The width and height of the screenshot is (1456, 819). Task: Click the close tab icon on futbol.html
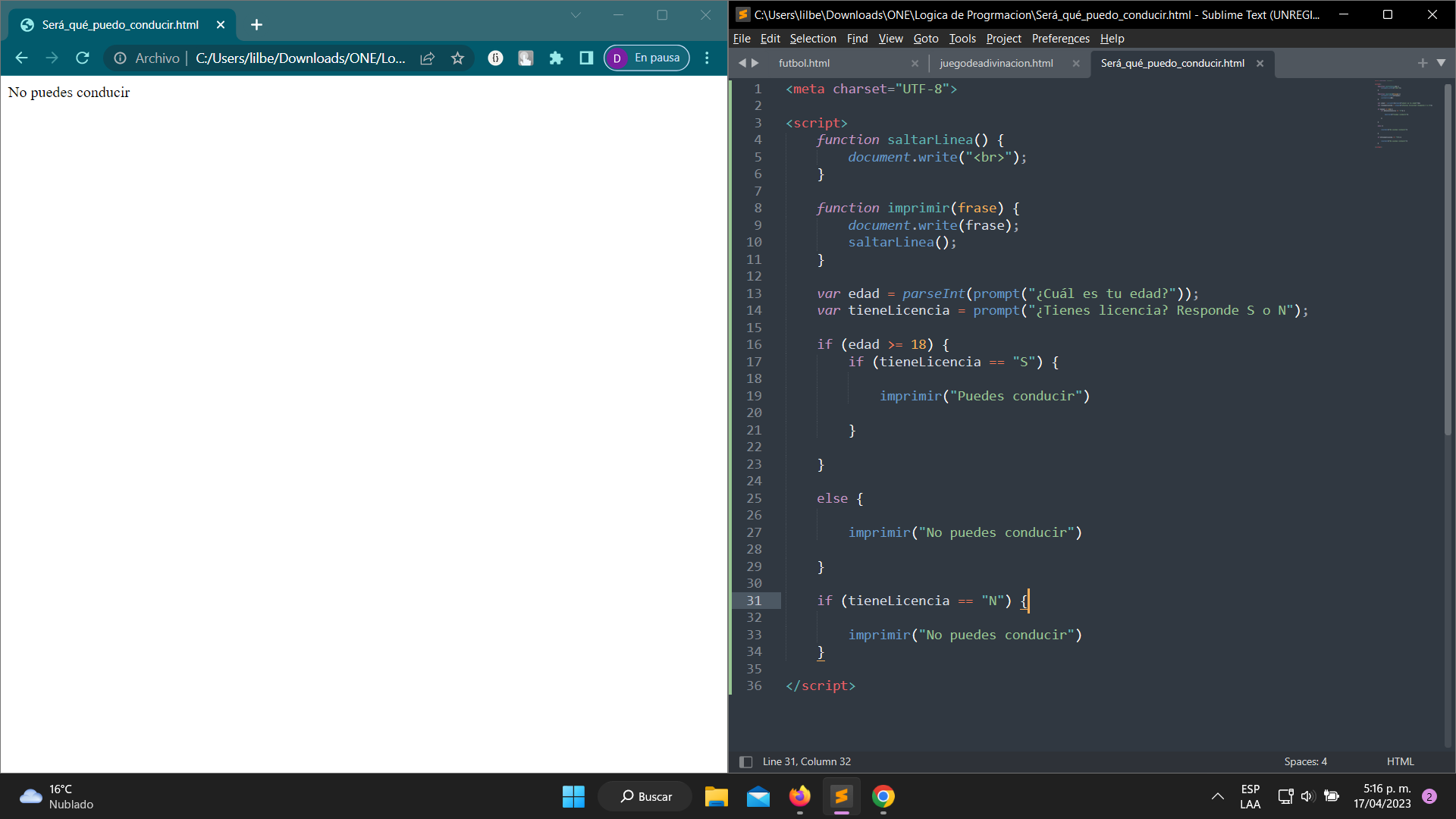pyautogui.click(x=914, y=63)
